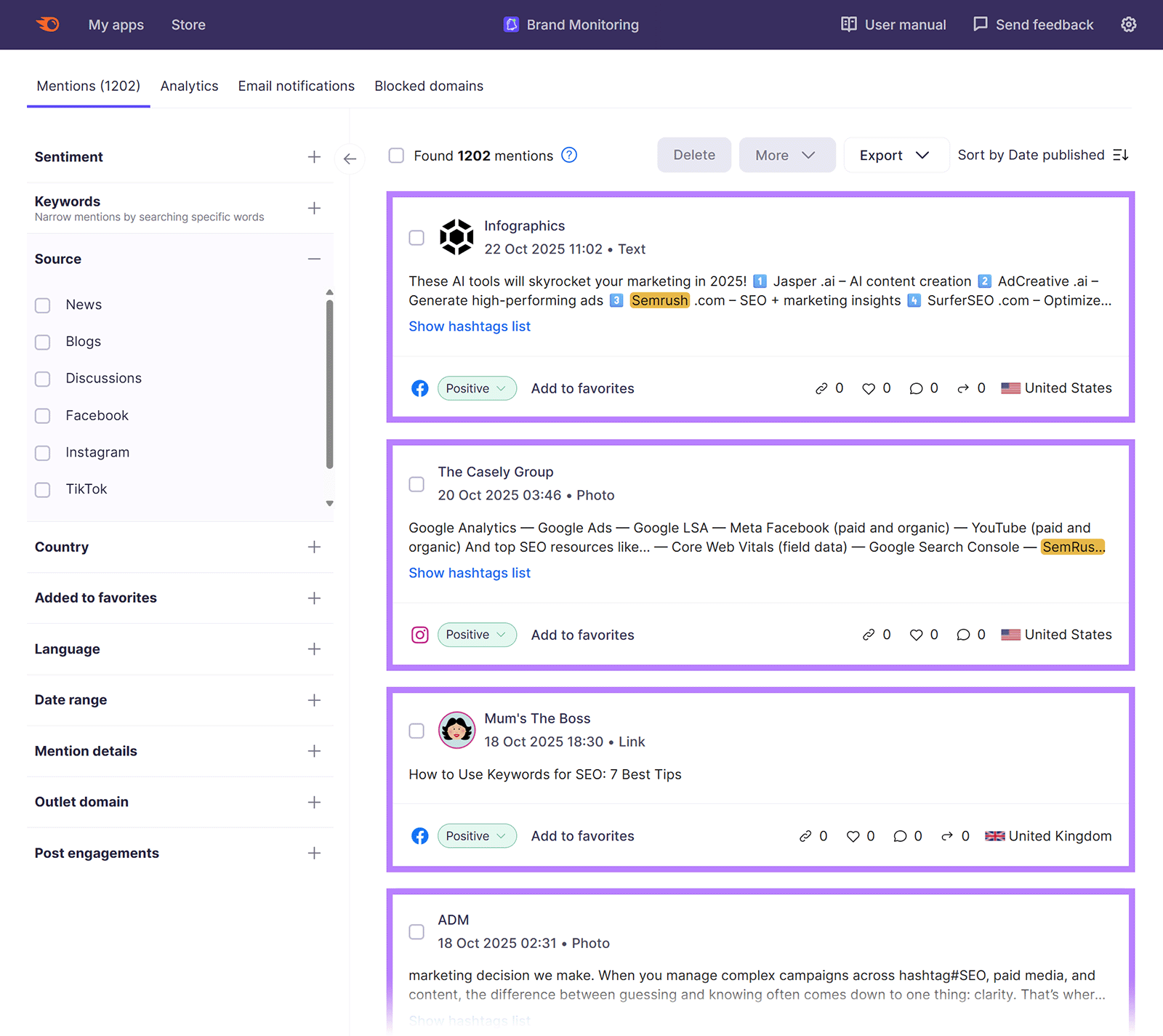
Task: Check the select-all mentions checkbox
Action: (396, 155)
